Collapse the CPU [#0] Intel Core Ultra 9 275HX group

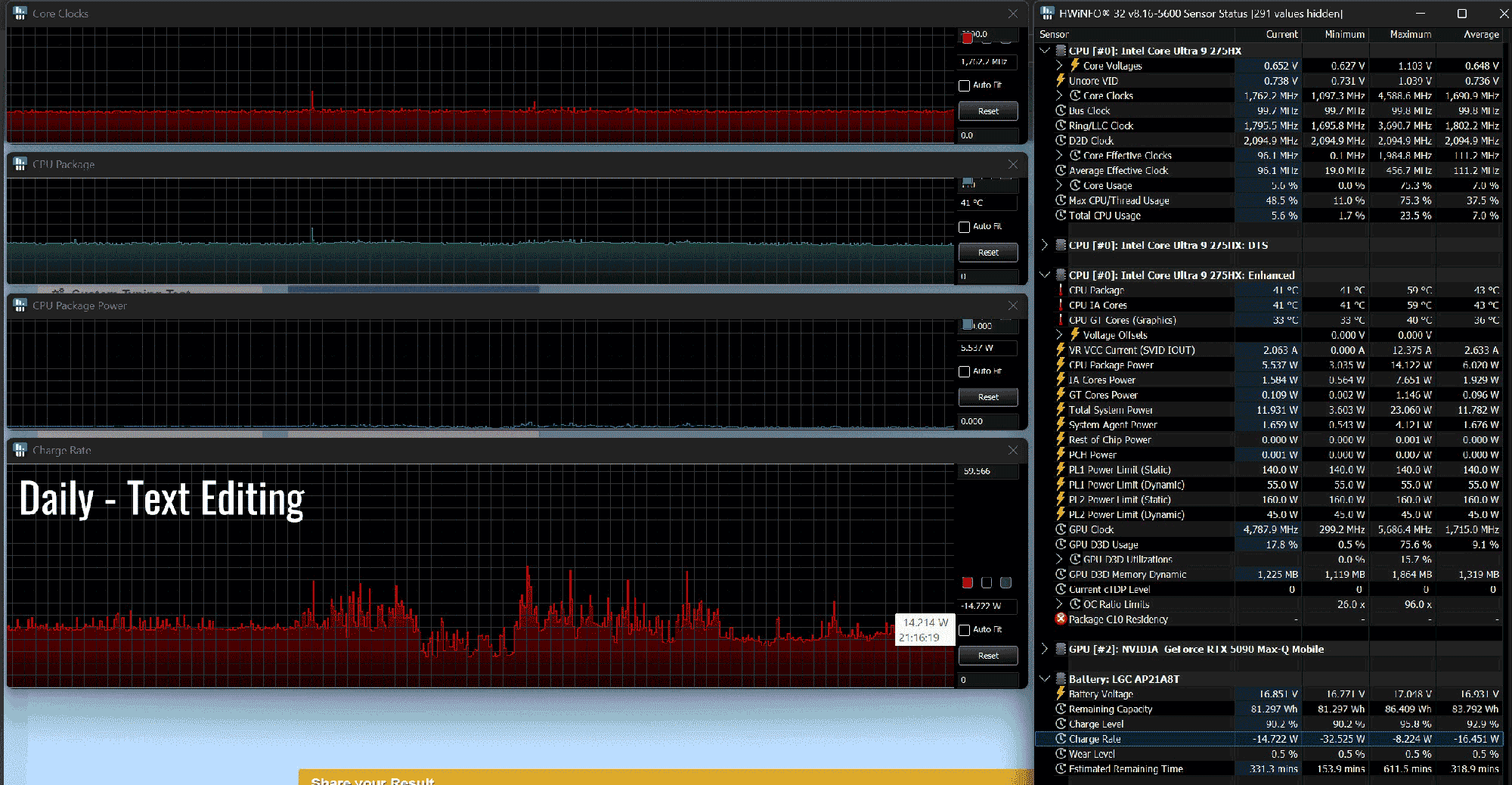pos(1045,51)
